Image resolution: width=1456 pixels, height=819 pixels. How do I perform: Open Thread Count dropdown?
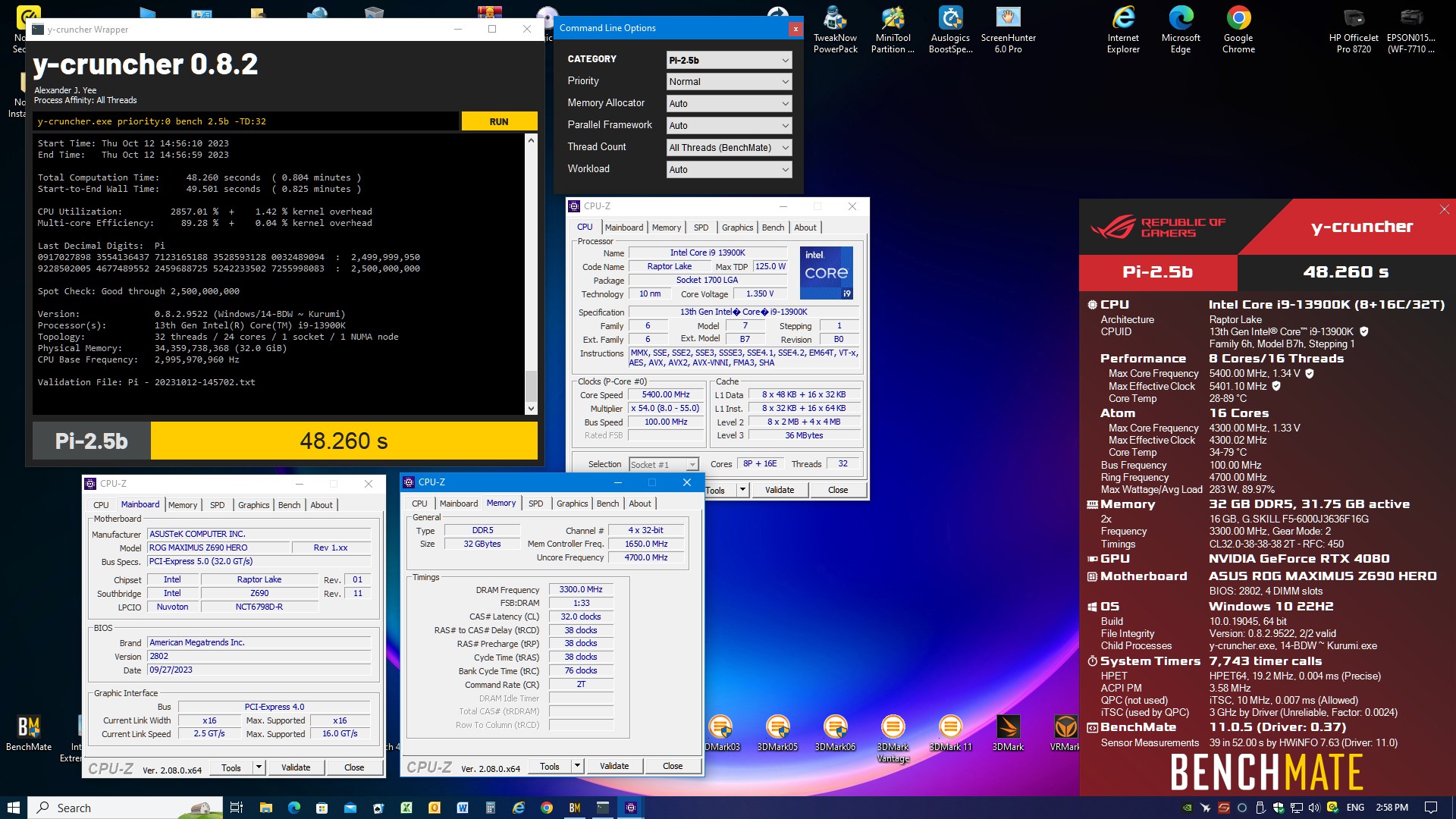tap(729, 148)
